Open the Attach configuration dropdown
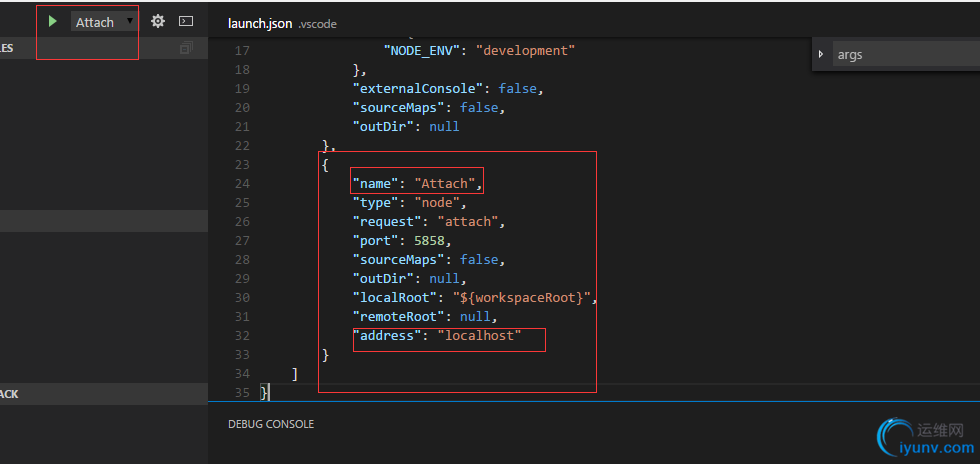Image resolution: width=980 pixels, height=464 pixels. coord(104,22)
